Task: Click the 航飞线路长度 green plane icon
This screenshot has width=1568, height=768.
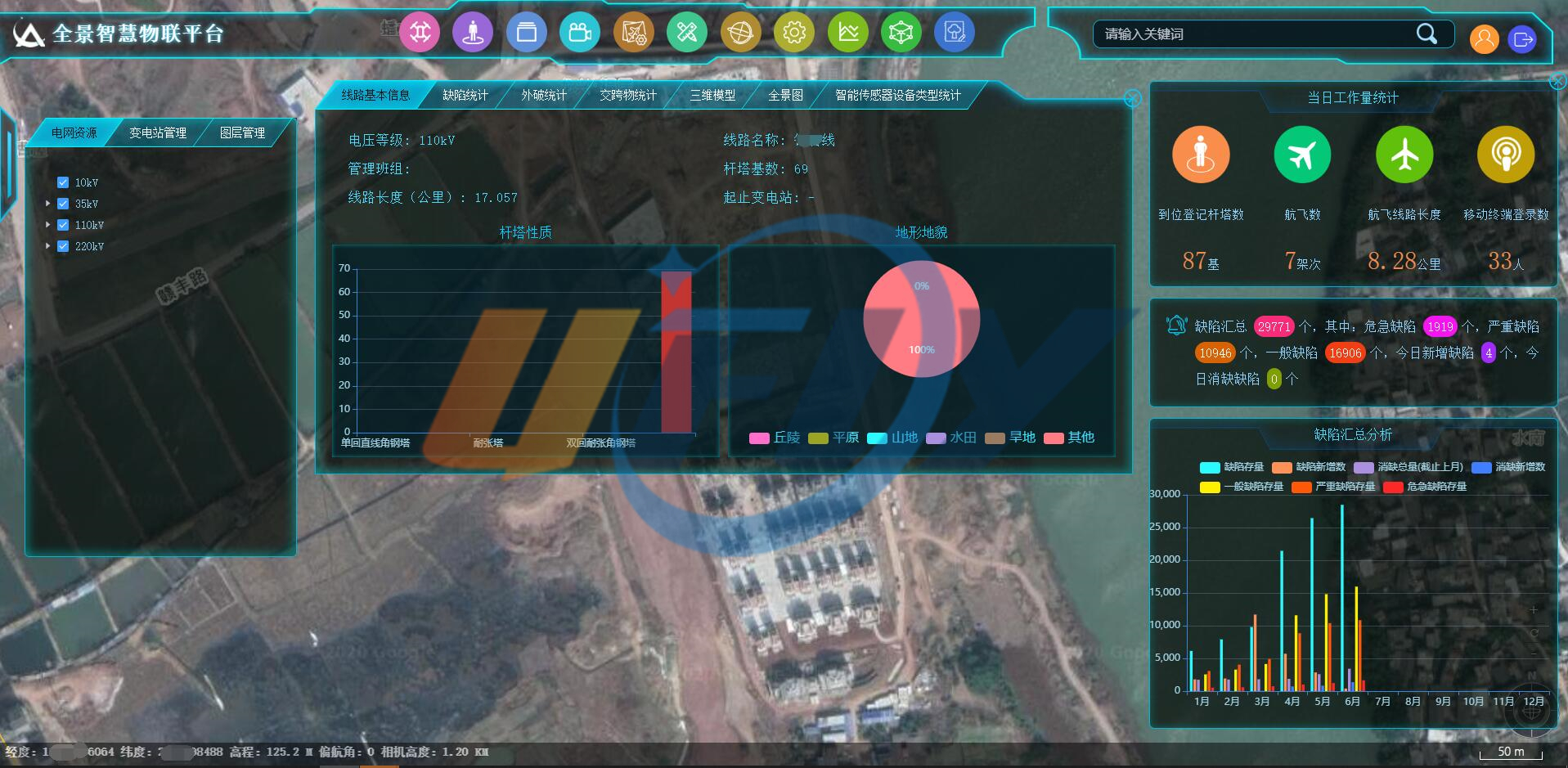Action: tap(1404, 155)
